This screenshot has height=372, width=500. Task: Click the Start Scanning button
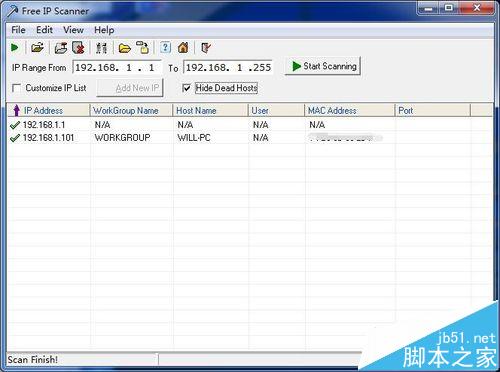(323, 66)
